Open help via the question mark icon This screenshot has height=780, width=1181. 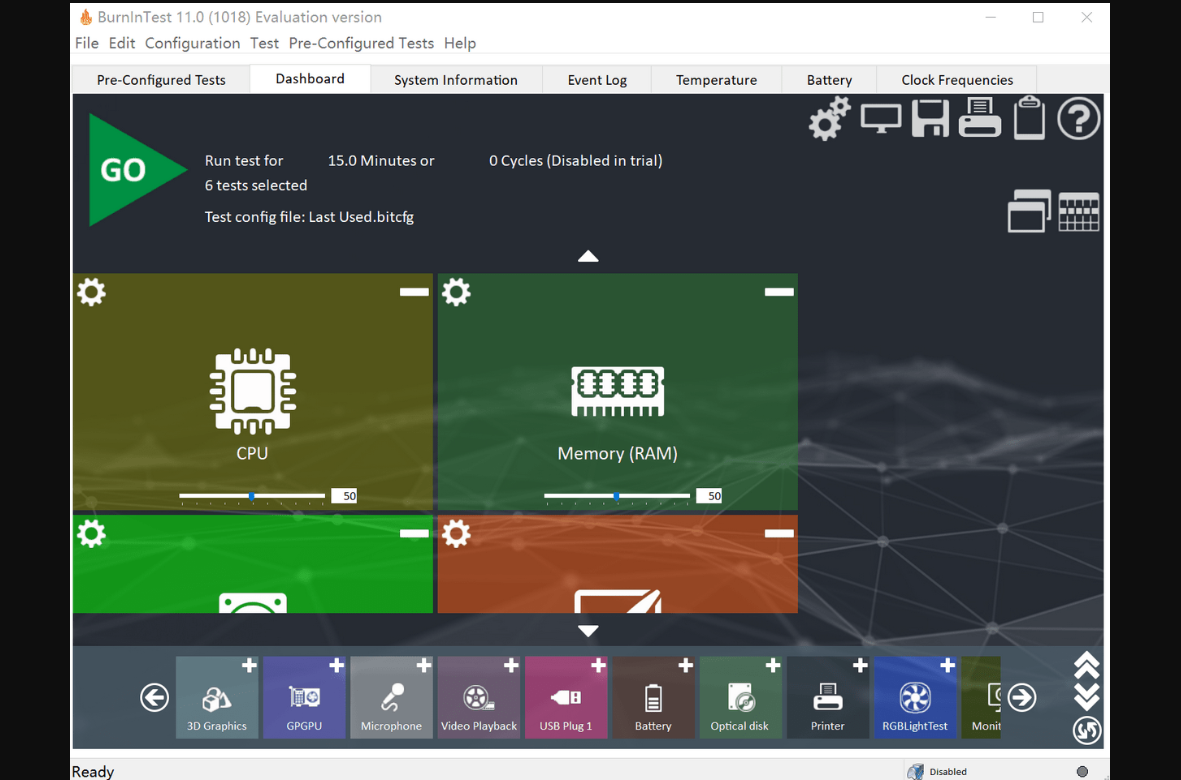[1079, 118]
